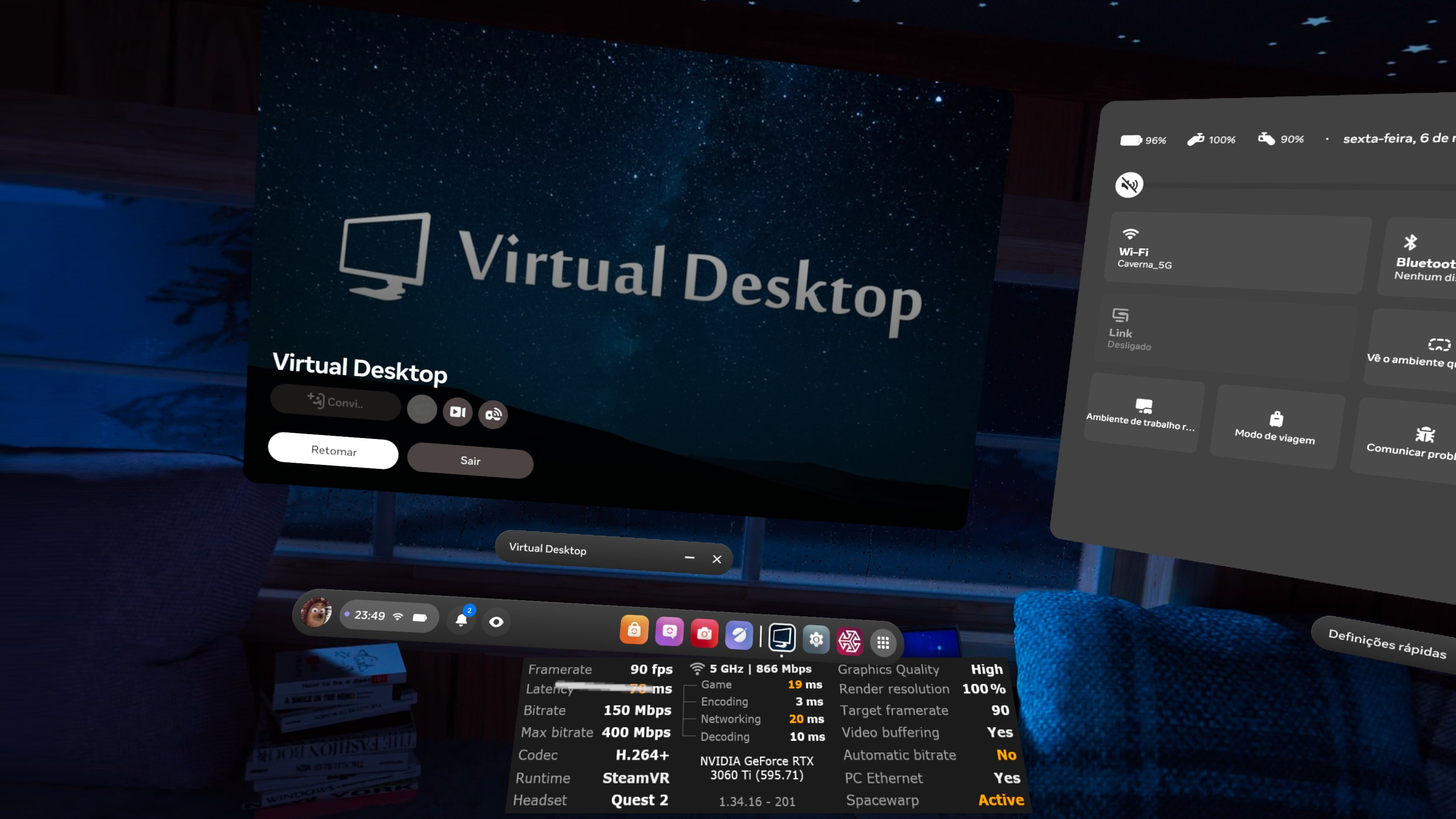Click the Retomar button

tap(333, 451)
